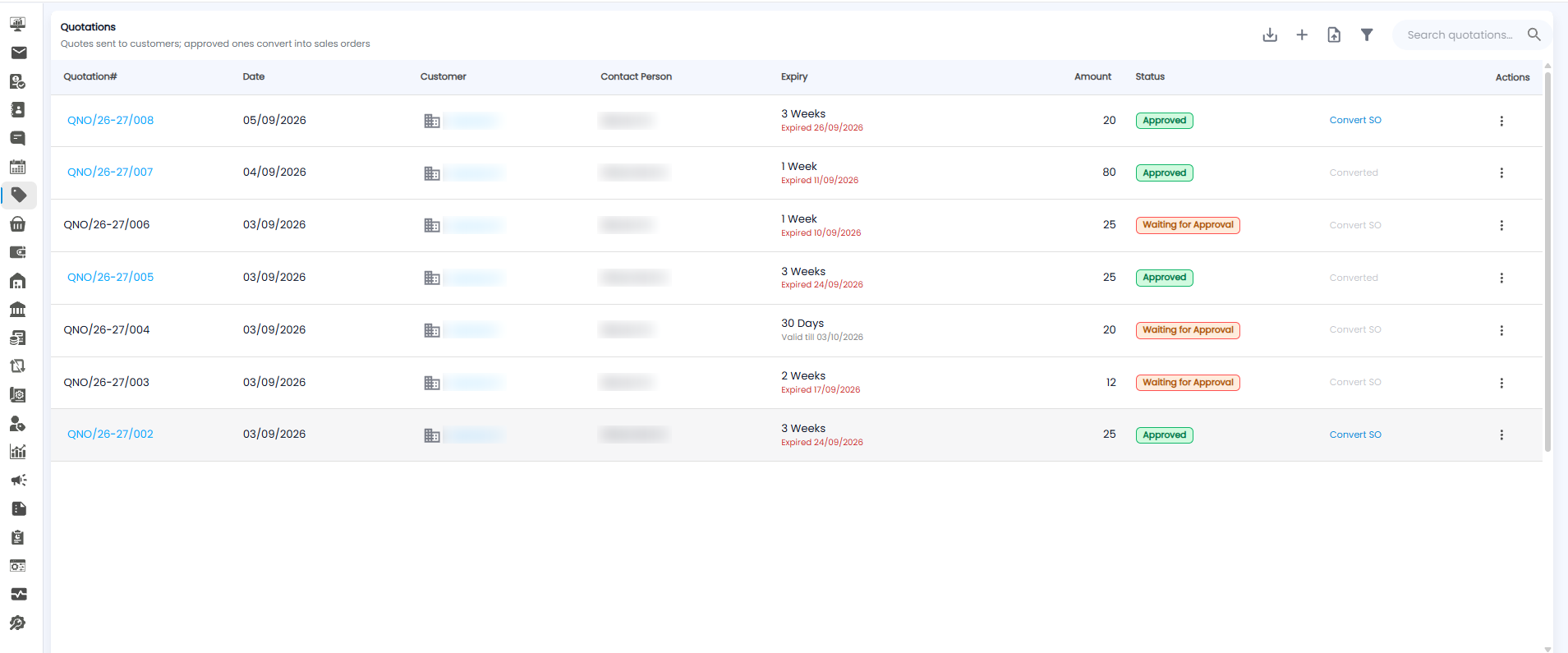Screen dimensions: 1568x653
Task: Open actions menu for QNO/26-27/005
Action: [1501, 278]
